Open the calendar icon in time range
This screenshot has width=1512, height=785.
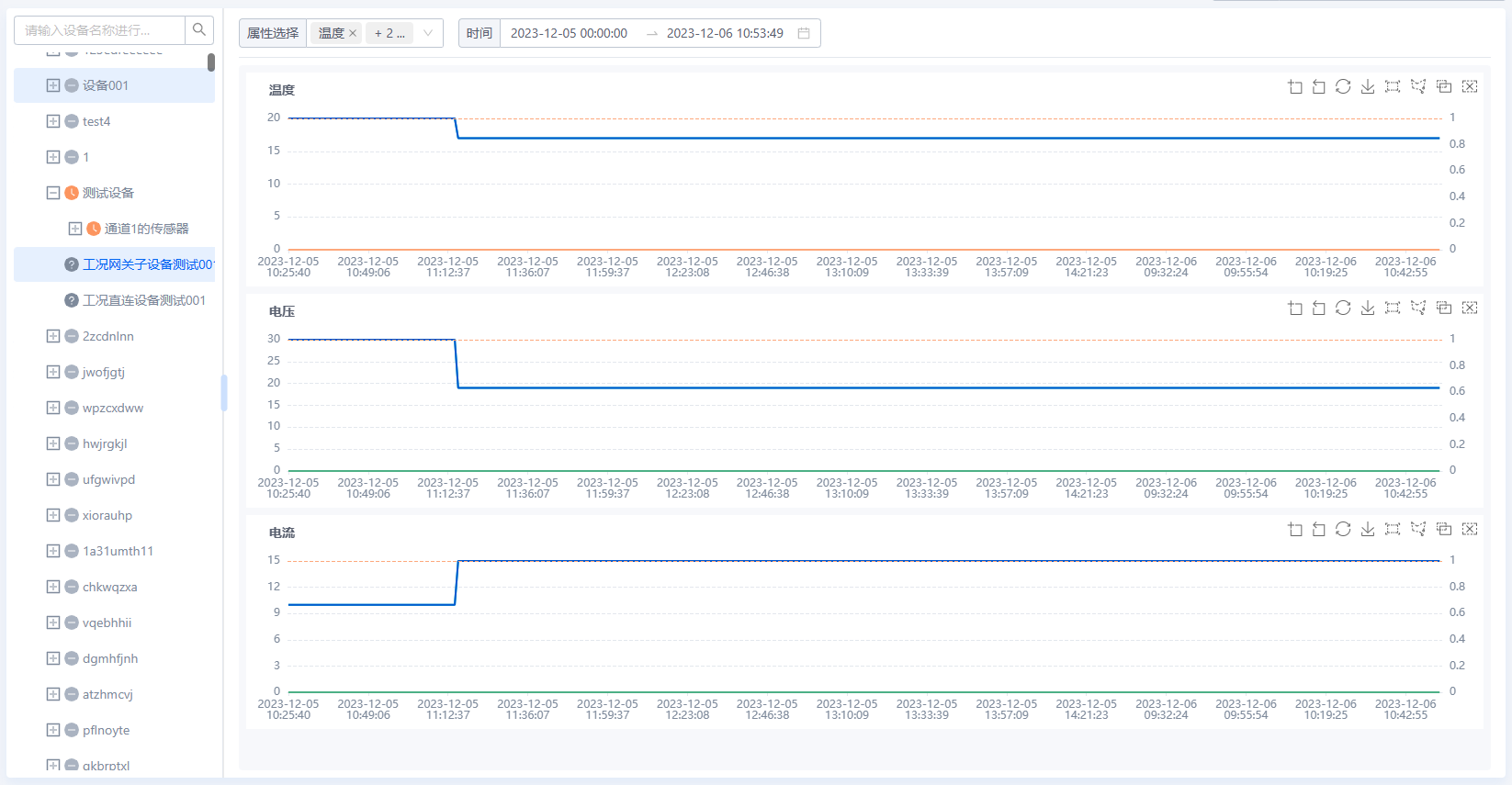pyautogui.click(x=804, y=33)
